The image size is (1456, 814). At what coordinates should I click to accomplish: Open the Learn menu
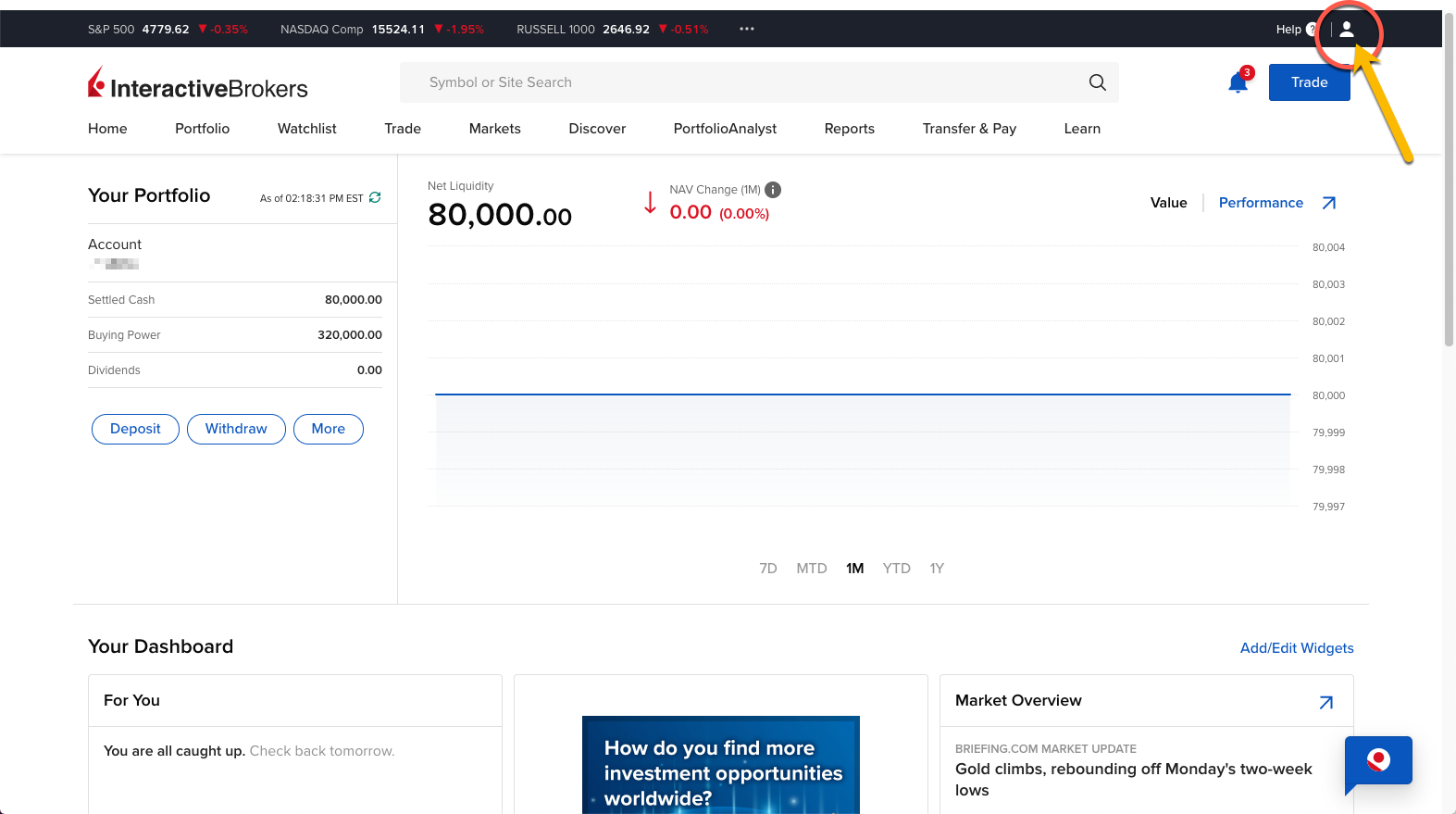pyautogui.click(x=1082, y=129)
